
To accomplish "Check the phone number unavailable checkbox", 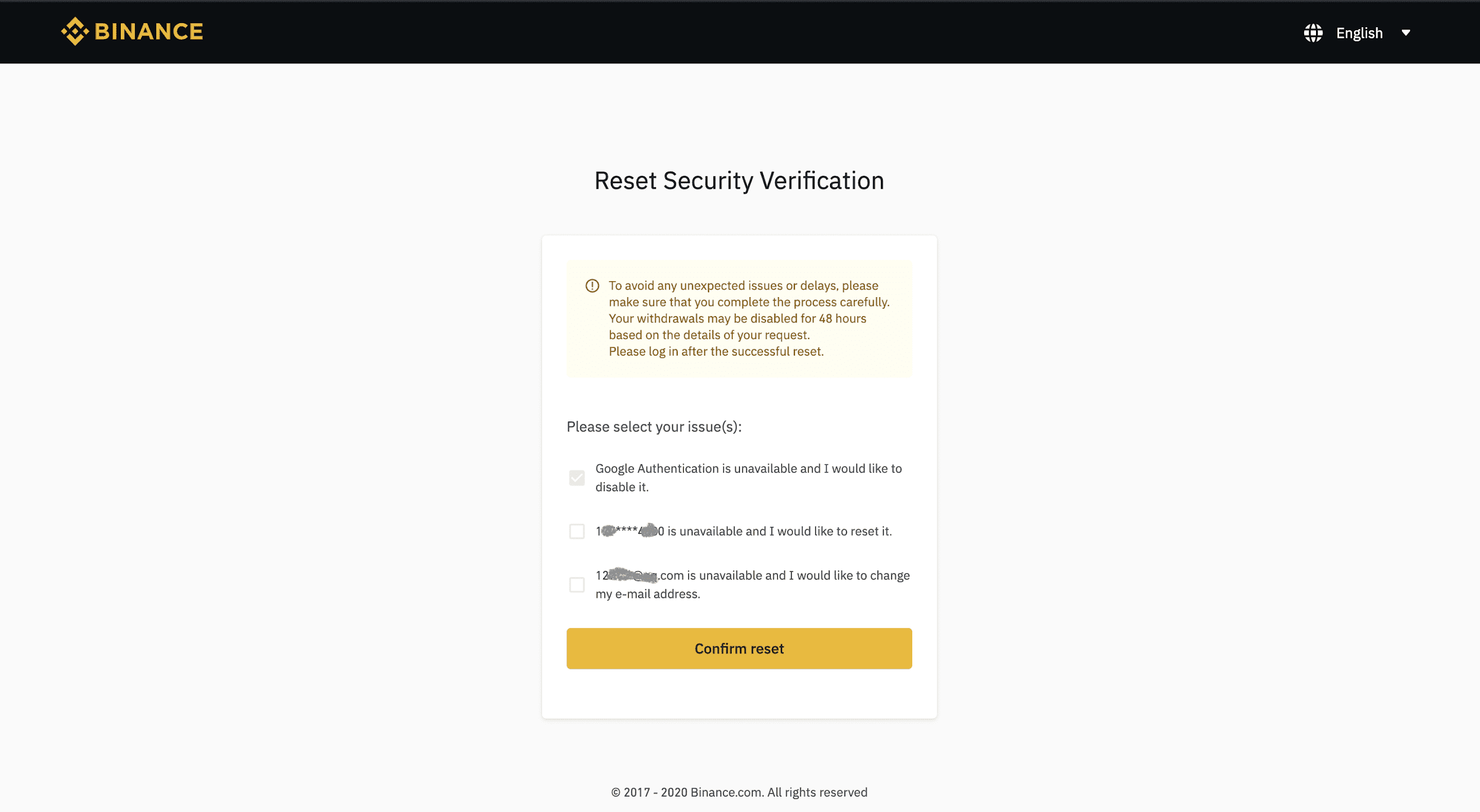I will tap(577, 531).
